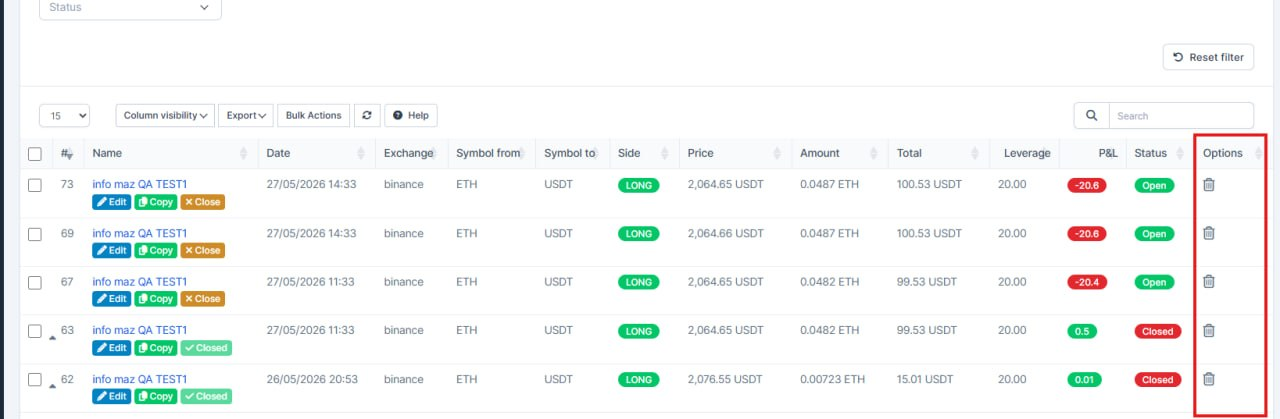Image resolution: width=1280 pixels, height=419 pixels.
Task: Click the Closed label on trade 62
Action: [x=205, y=396]
